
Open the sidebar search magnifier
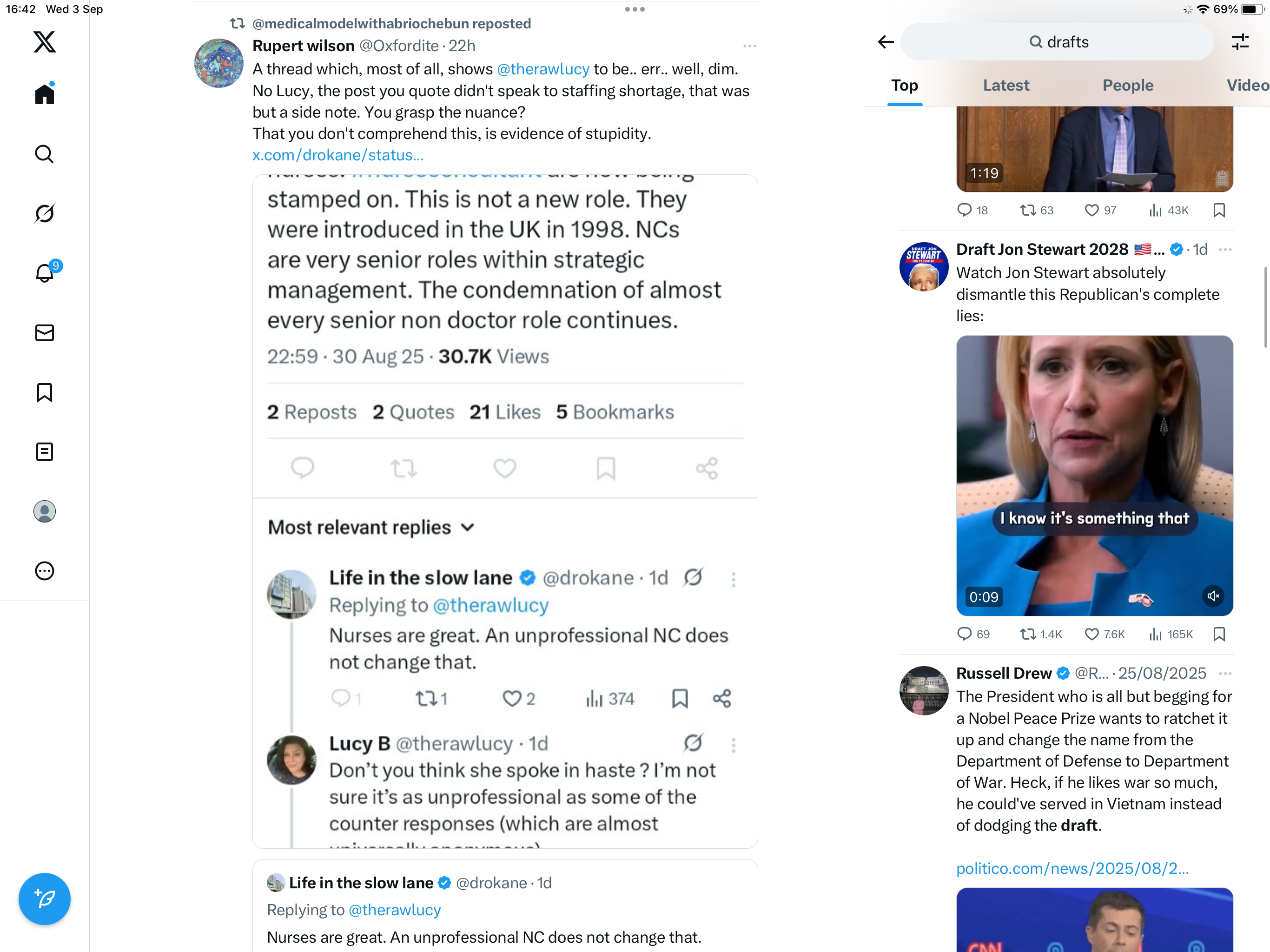44,154
